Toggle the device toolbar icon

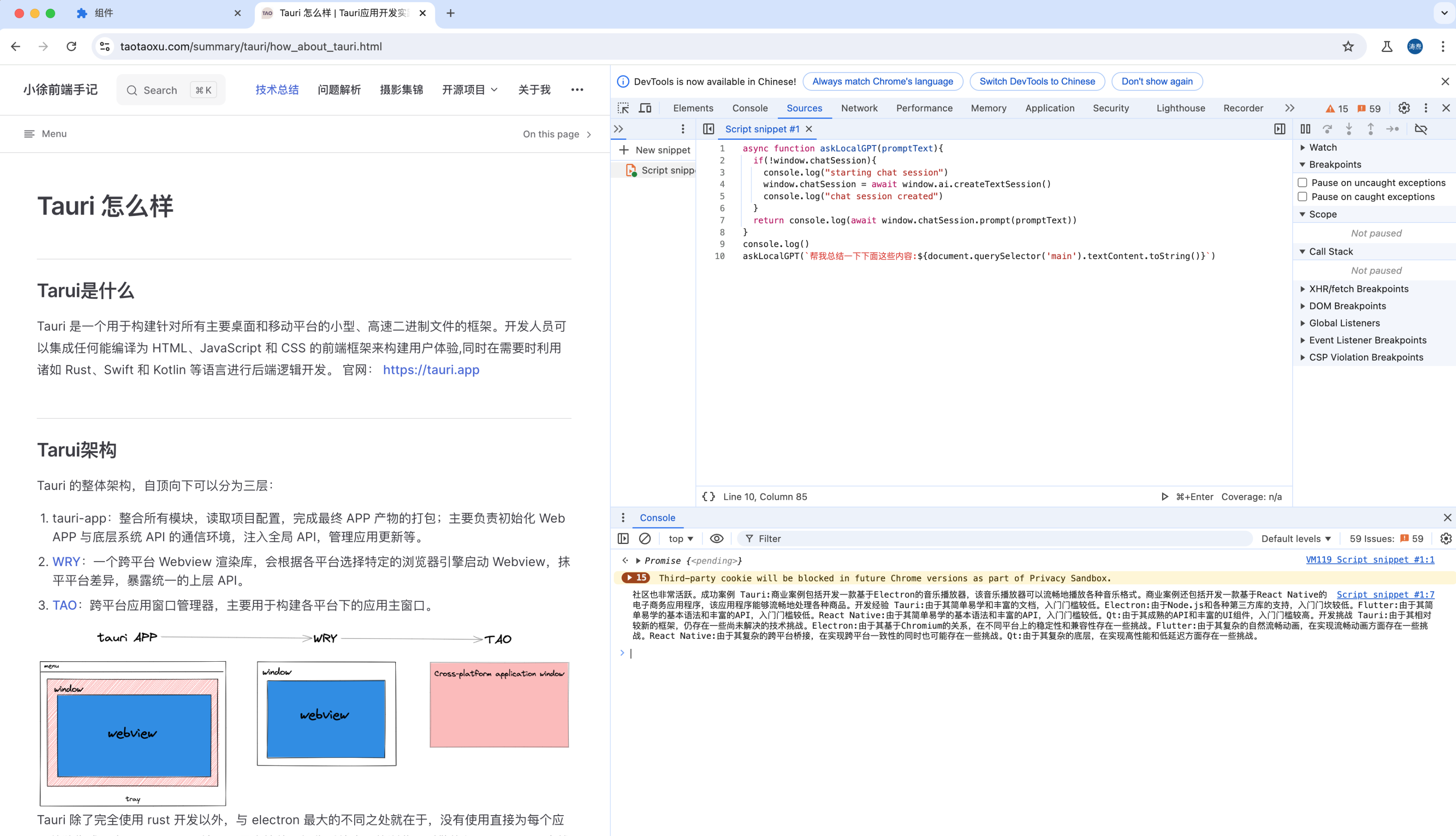coord(645,108)
